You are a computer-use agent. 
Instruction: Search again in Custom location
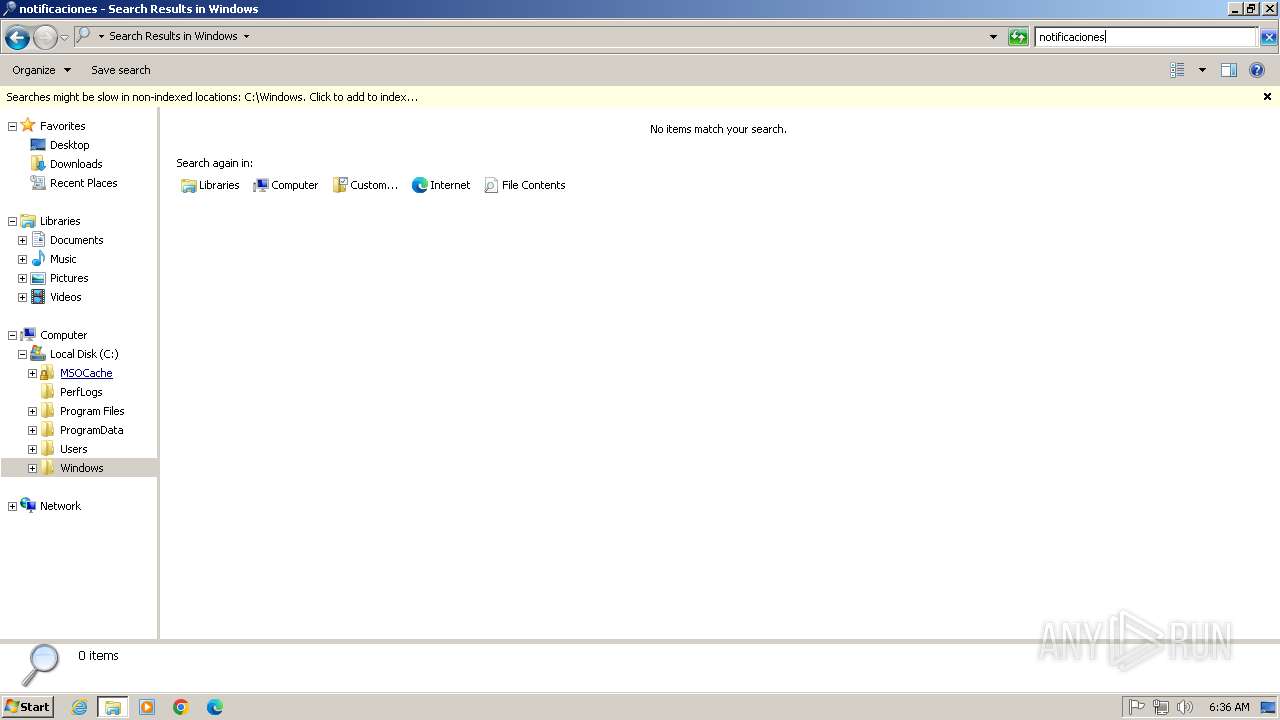pos(365,185)
